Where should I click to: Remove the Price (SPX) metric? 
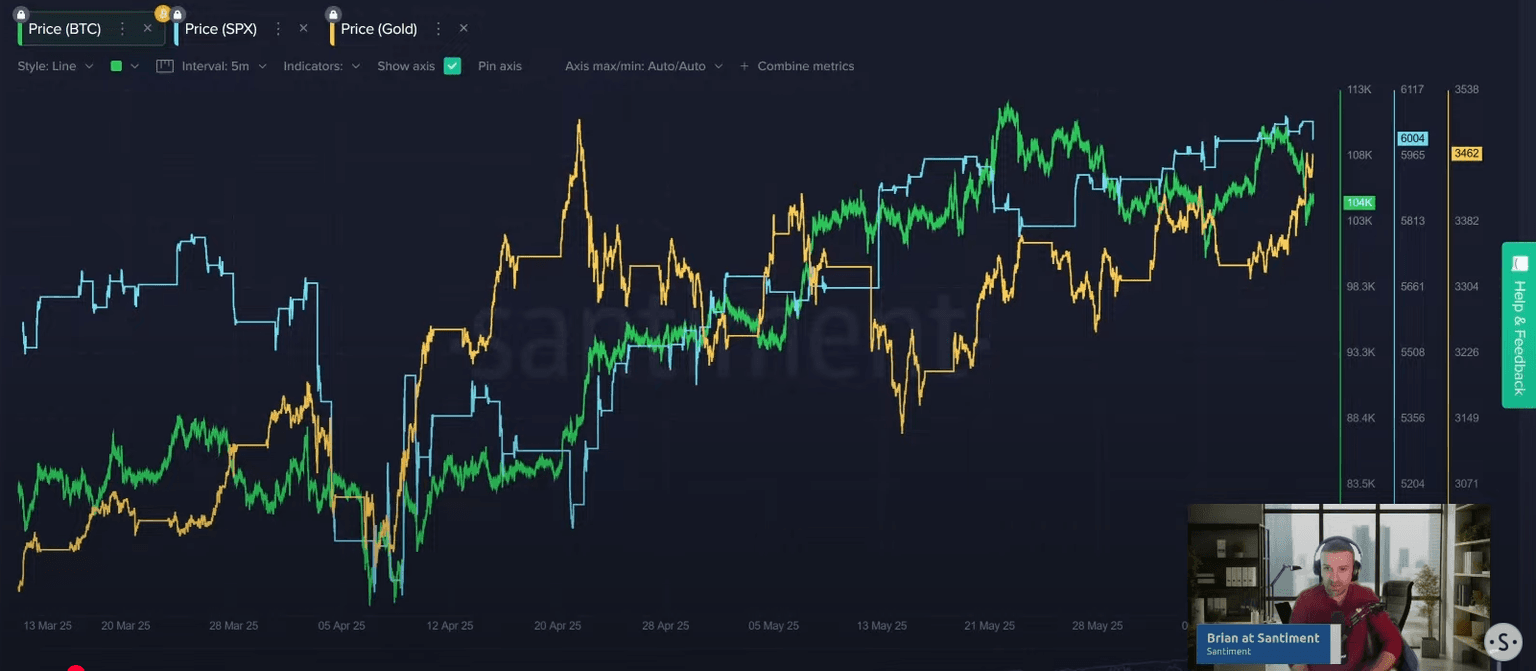[304, 29]
